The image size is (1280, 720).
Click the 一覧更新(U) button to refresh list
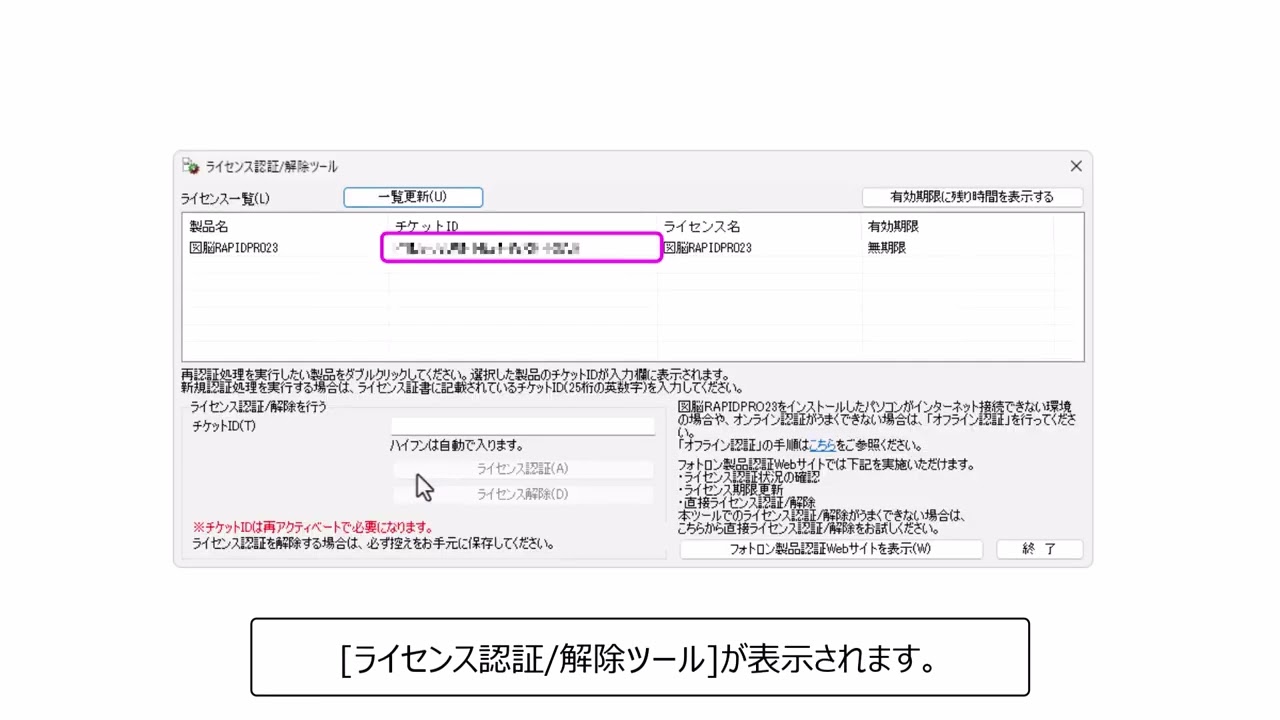click(413, 197)
